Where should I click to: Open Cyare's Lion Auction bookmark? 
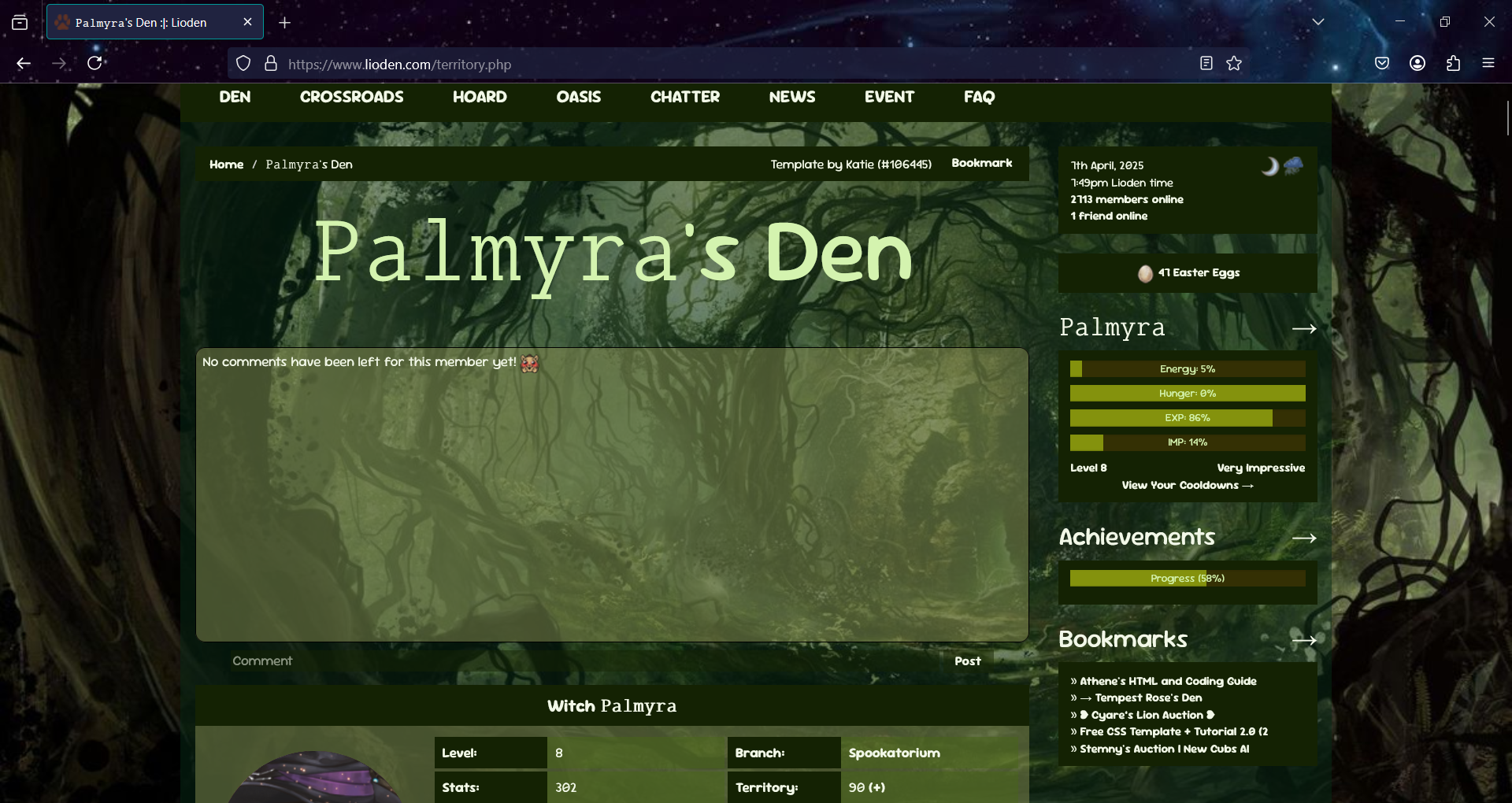(1147, 715)
